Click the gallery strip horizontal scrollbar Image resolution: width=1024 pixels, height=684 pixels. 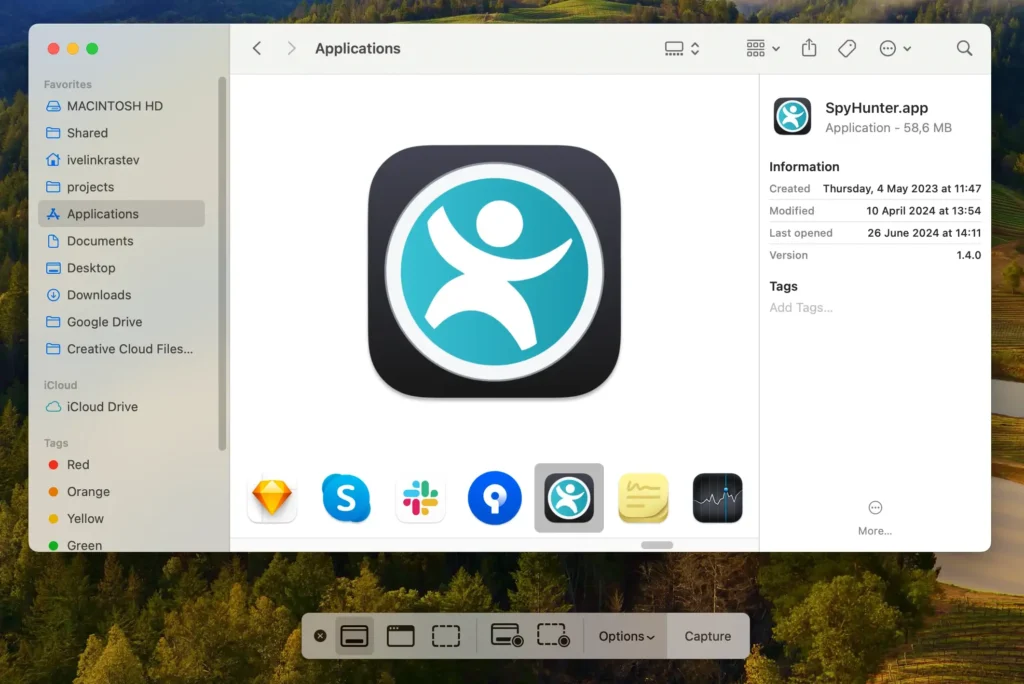[x=657, y=545]
